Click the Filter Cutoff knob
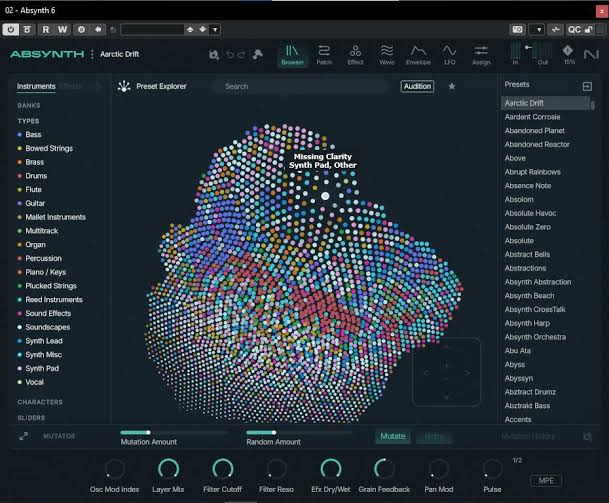This screenshot has height=503, width=609. coord(223,469)
